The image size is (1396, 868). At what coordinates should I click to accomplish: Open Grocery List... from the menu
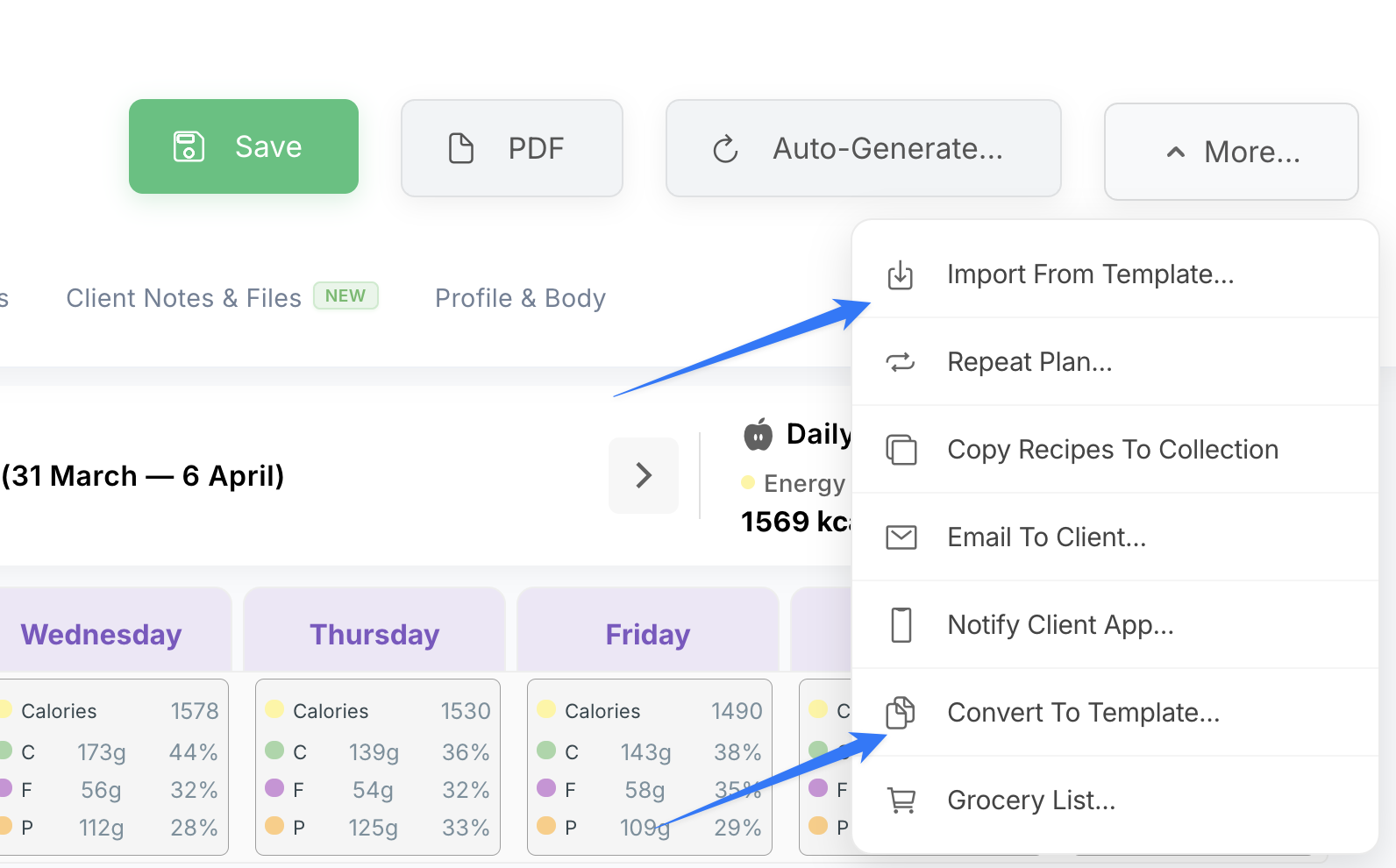point(1115,800)
